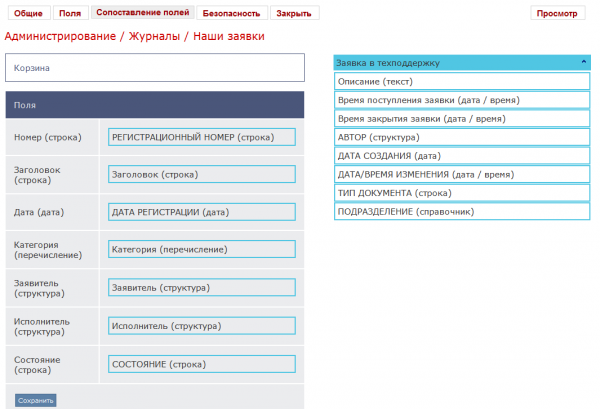
Task: Switch to the Поля tab
Action: (70, 14)
